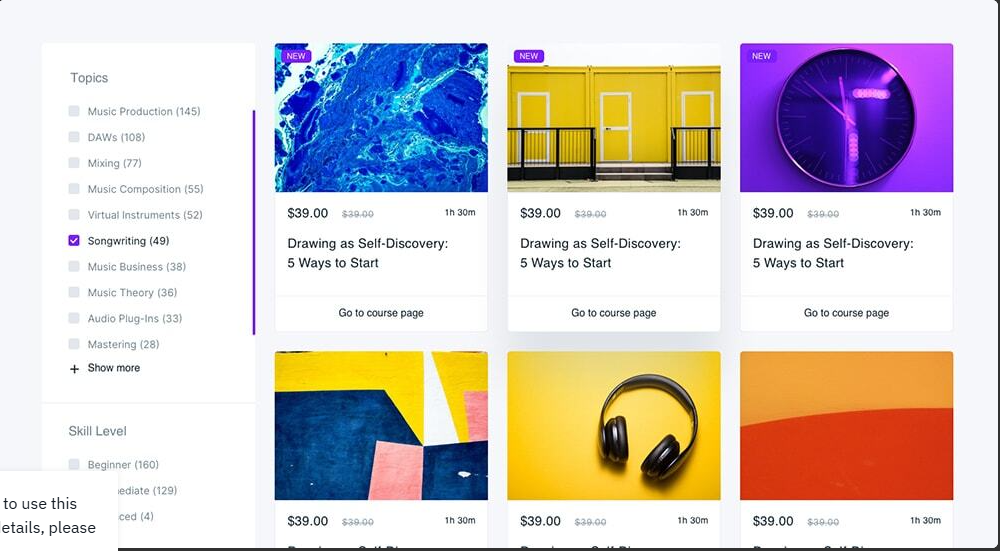Tick the Beginner skill level checkbox
This screenshot has width=1000, height=551.
click(74, 464)
